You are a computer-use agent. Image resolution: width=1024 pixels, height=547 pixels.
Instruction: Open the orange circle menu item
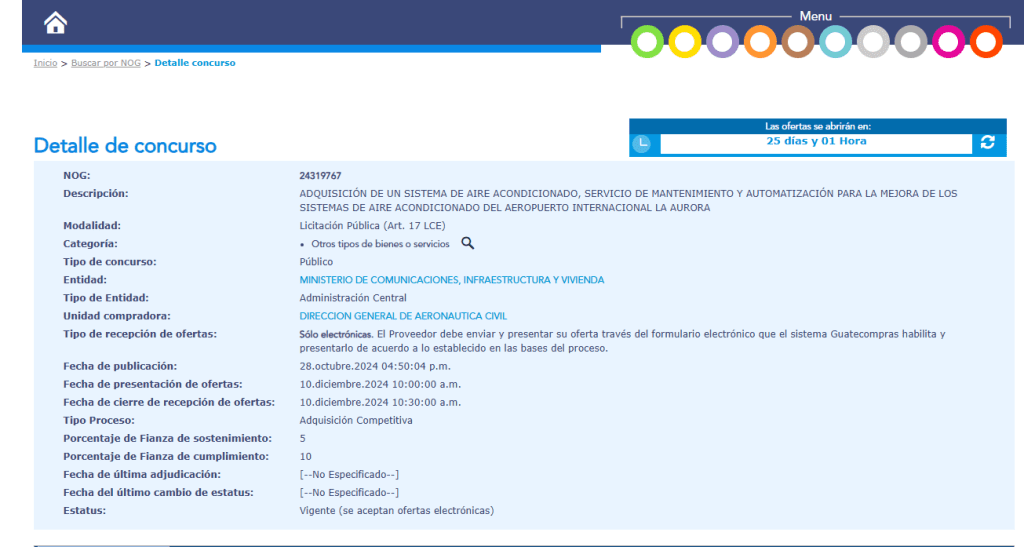[x=760, y=42]
